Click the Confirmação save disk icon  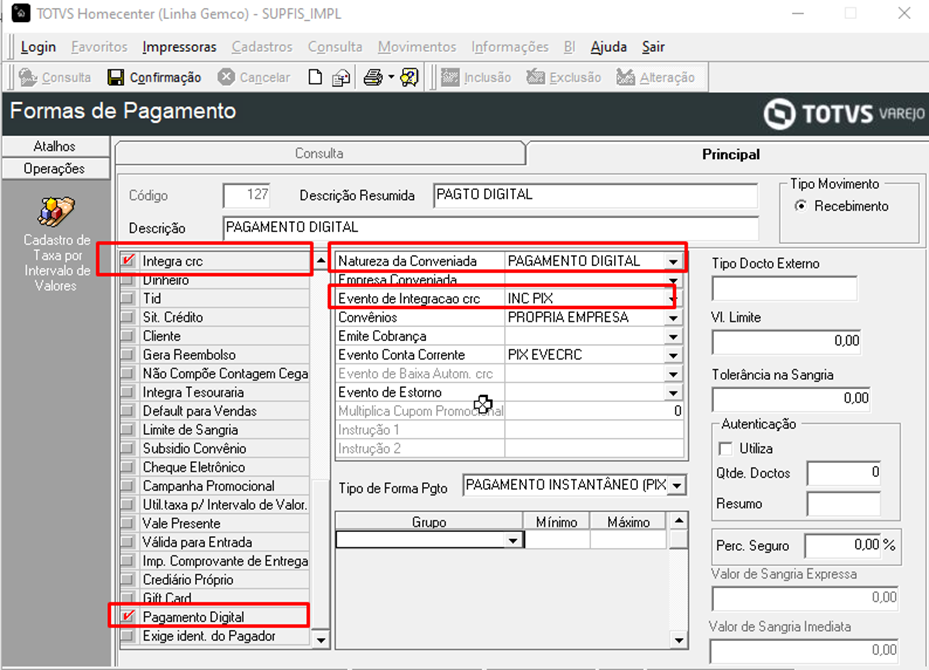pyautogui.click(x=116, y=77)
